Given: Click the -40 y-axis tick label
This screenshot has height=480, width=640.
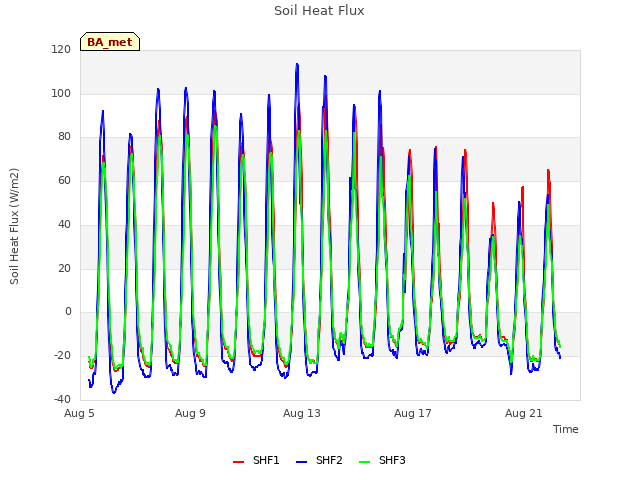Looking at the screenshot, I should (x=62, y=399).
